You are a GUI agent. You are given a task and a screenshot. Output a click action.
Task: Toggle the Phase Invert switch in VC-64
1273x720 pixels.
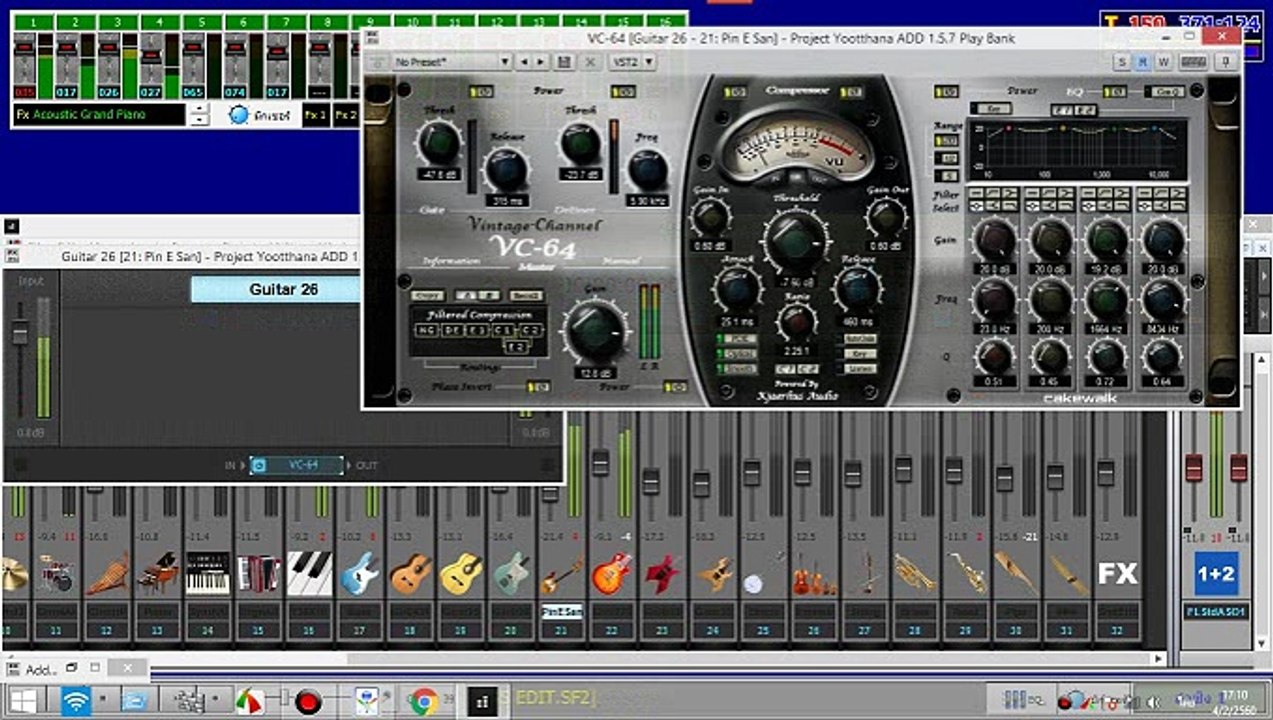[538, 386]
